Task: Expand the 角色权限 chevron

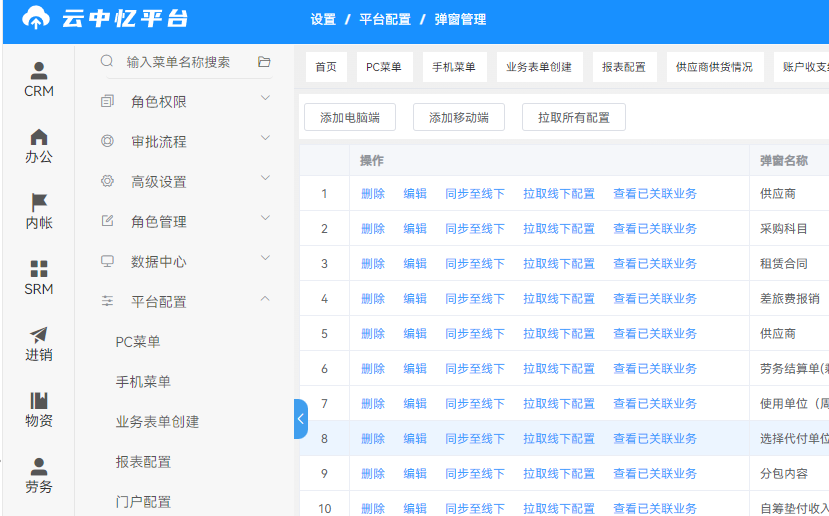Action: click(x=265, y=98)
